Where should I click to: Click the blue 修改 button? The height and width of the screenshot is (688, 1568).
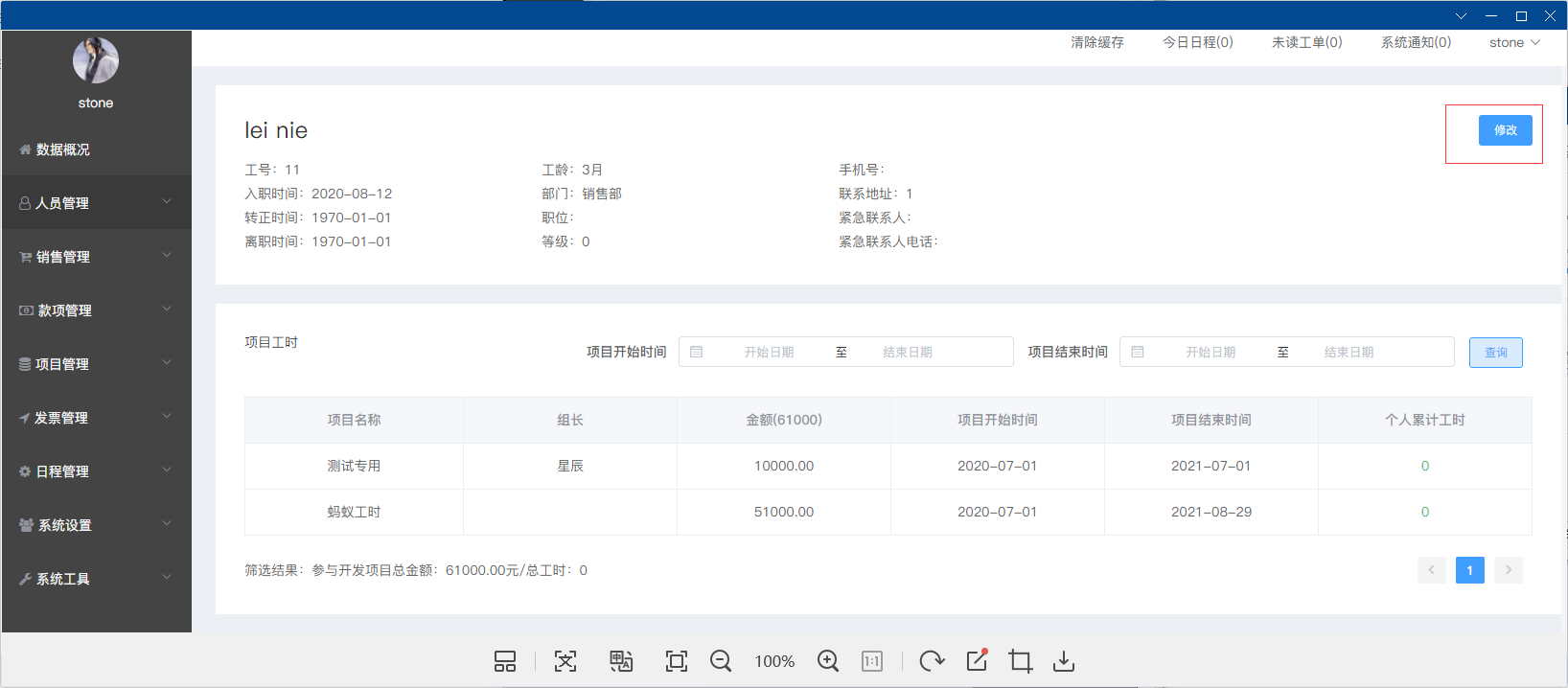tap(1505, 130)
